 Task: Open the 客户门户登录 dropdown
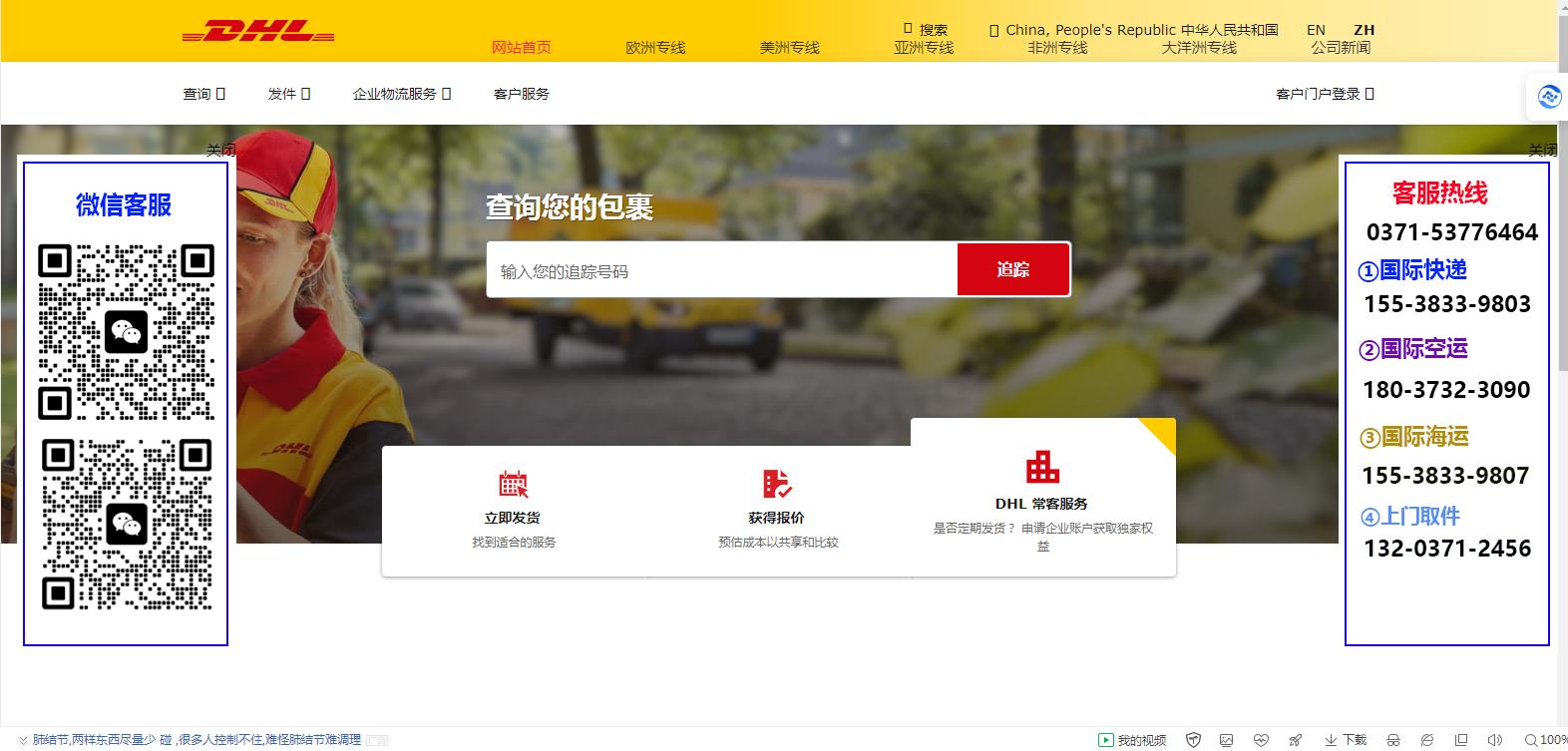(x=1325, y=94)
